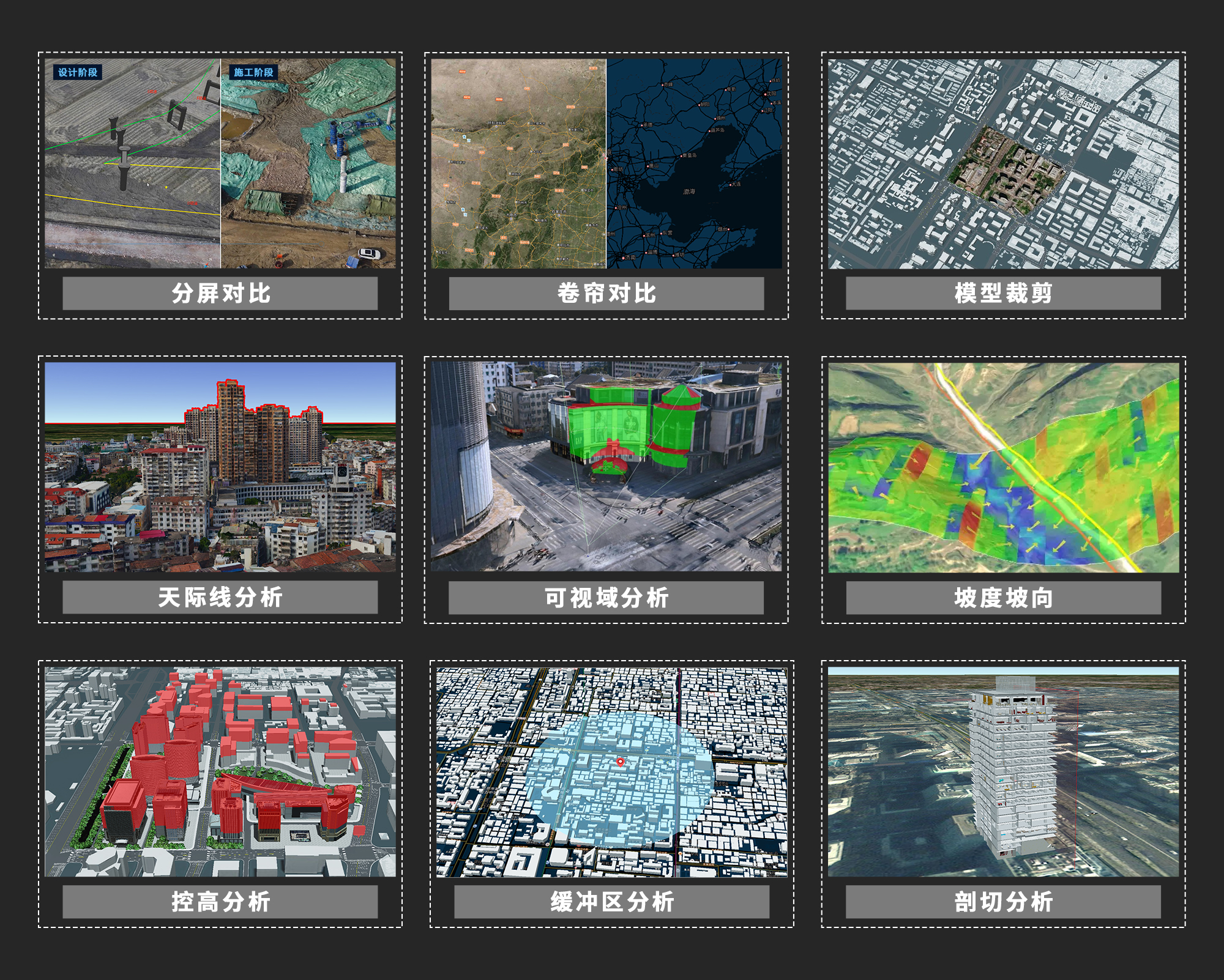Open the 天际线分析 skyline thumbnail
The image size is (1224, 980).
[x=220, y=467]
